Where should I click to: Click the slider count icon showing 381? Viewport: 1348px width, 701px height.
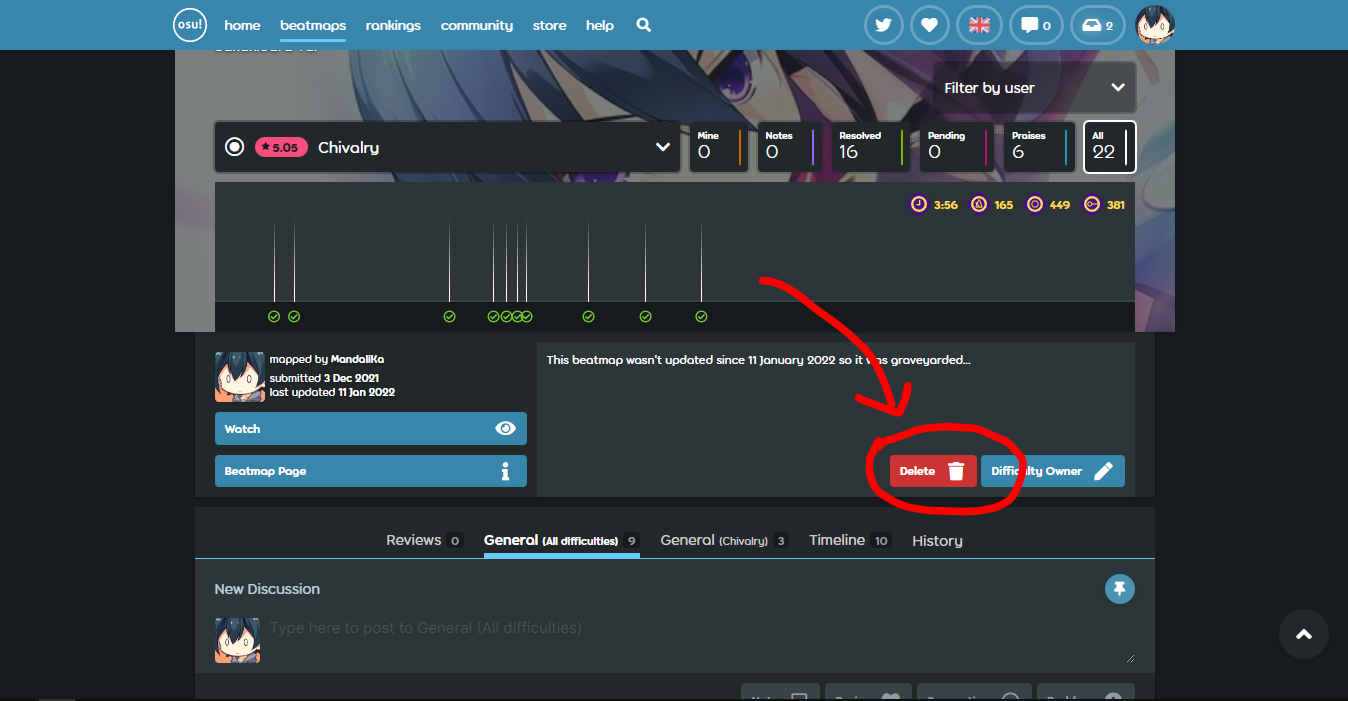[x=1092, y=204]
